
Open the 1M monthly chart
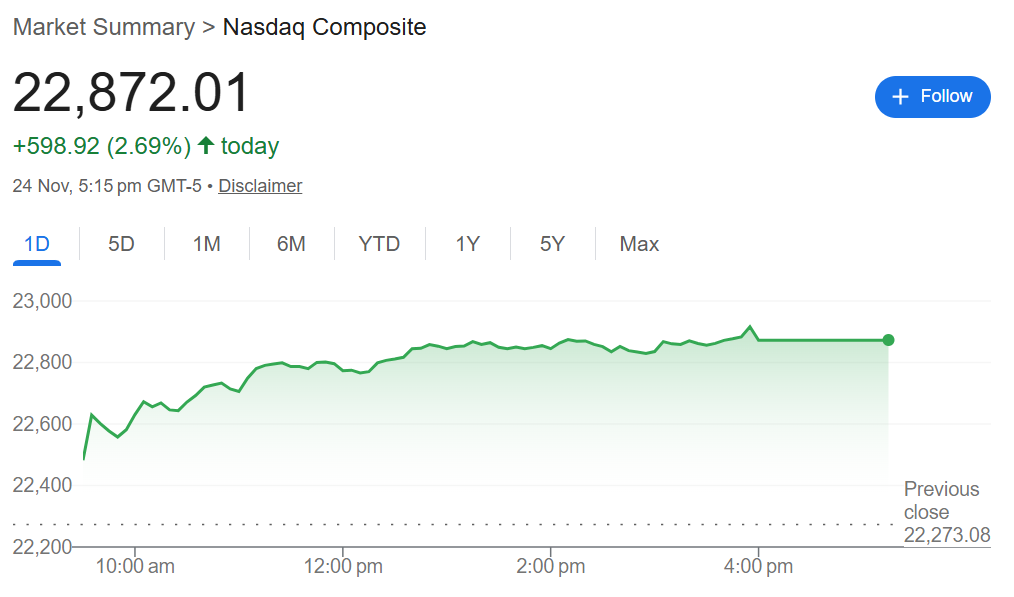coord(206,243)
